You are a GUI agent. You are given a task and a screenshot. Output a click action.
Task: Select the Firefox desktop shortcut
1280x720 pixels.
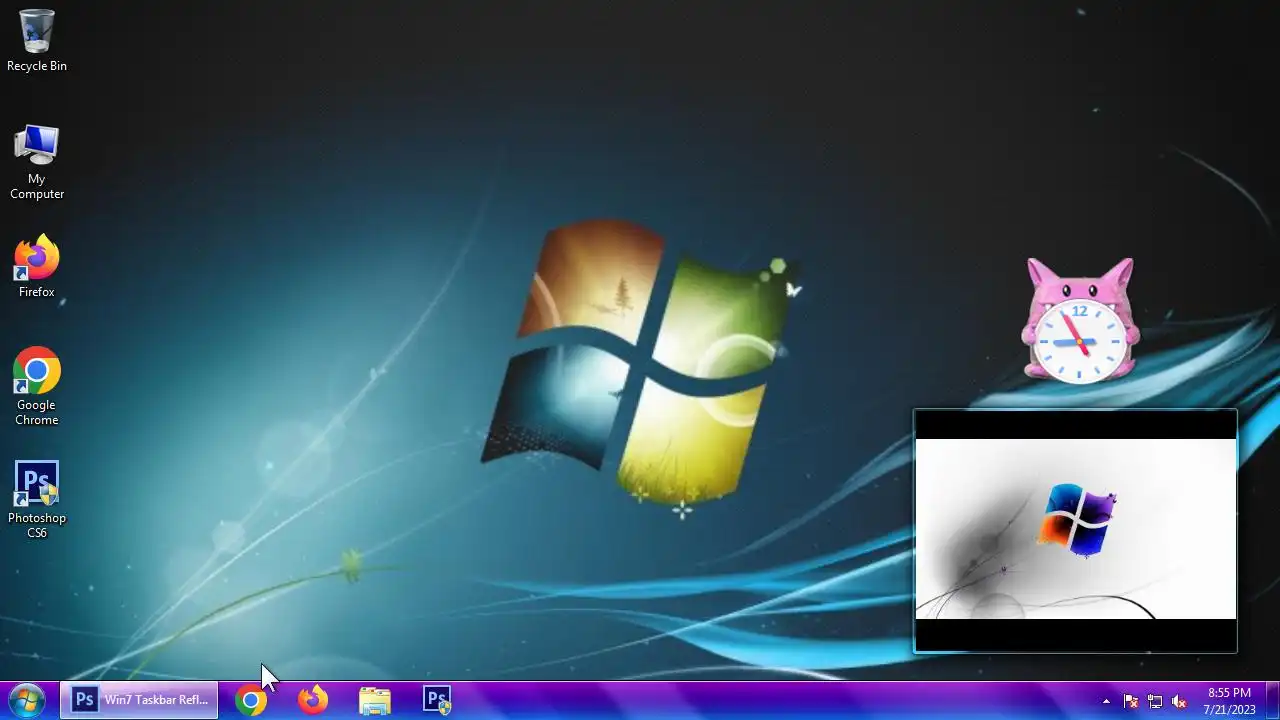[37, 266]
